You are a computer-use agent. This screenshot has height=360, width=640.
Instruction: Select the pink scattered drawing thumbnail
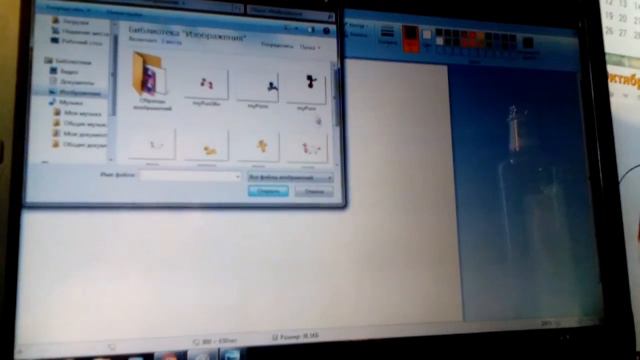pos(307,149)
